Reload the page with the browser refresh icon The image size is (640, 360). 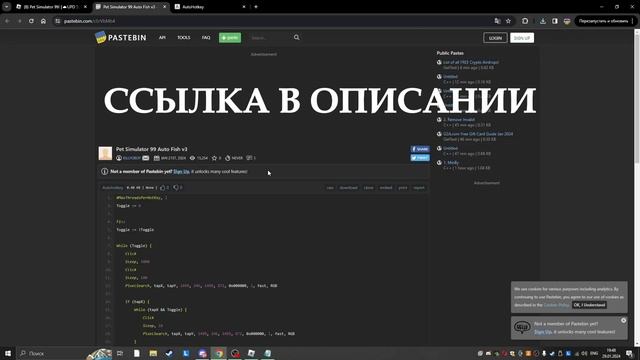tap(31, 21)
